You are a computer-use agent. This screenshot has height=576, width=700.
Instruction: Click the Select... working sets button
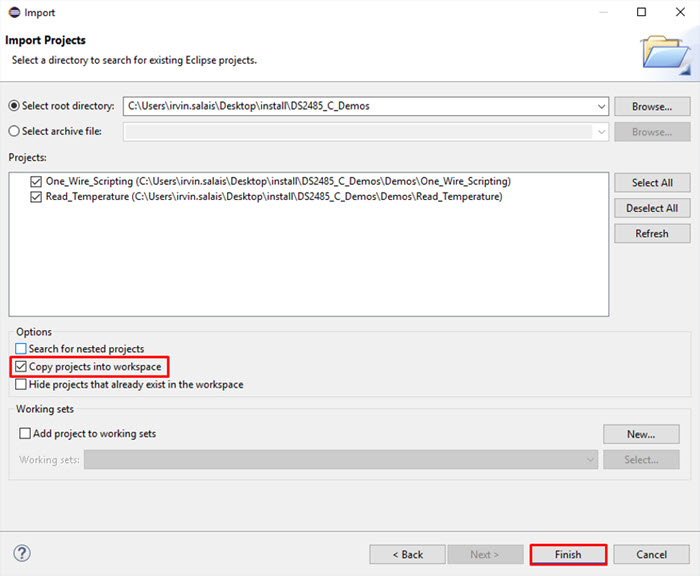coord(641,459)
